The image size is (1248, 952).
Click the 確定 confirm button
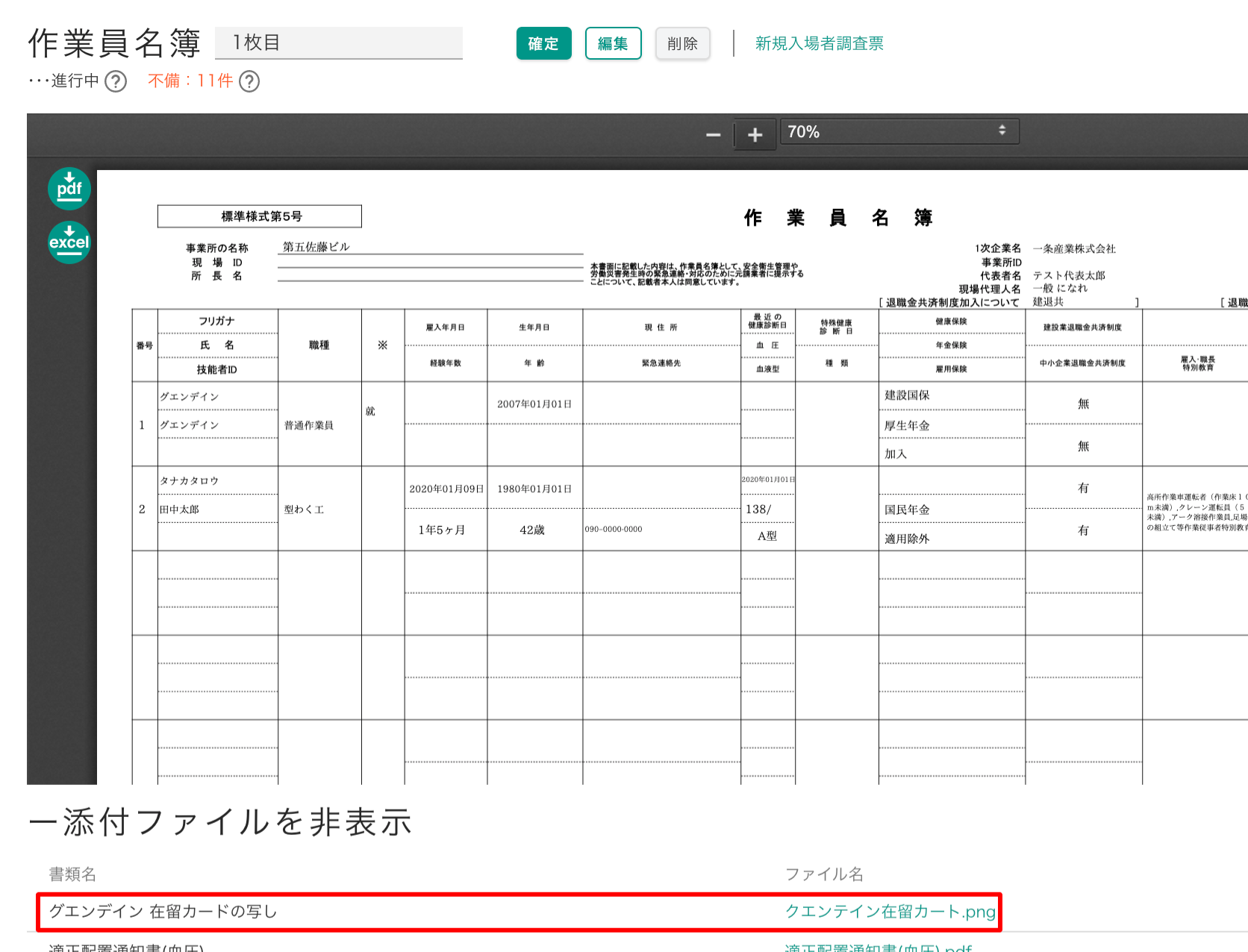pyautogui.click(x=543, y=44)
